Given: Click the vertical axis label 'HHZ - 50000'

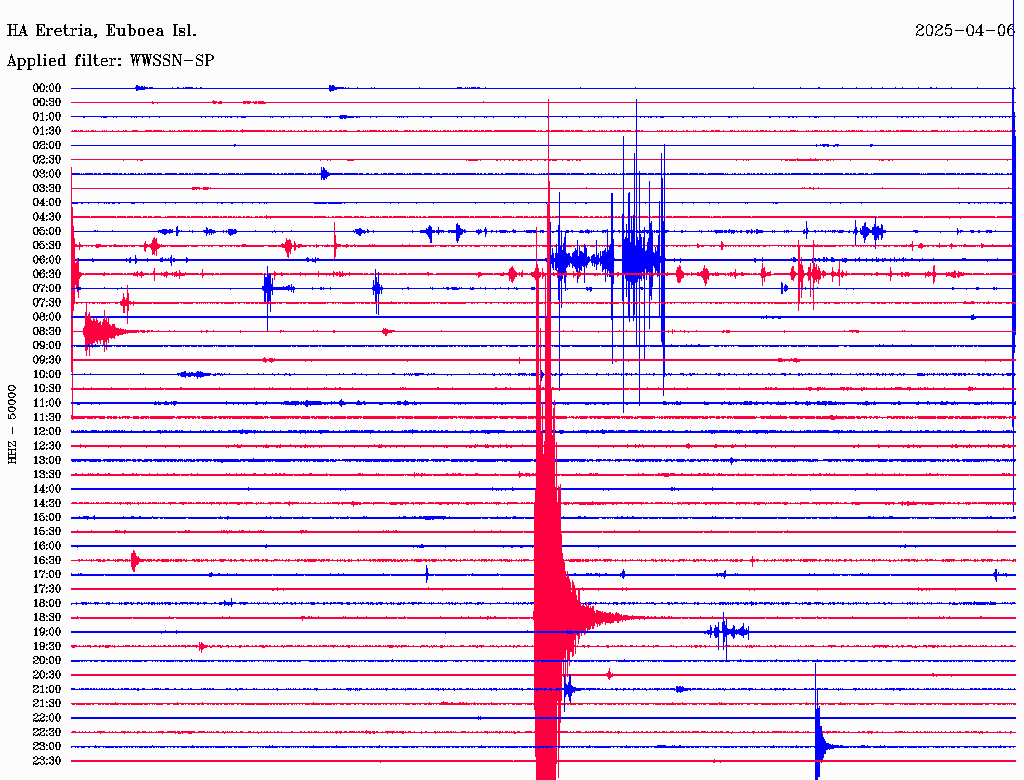Looking at the screenshot, I should pos(12,424).
